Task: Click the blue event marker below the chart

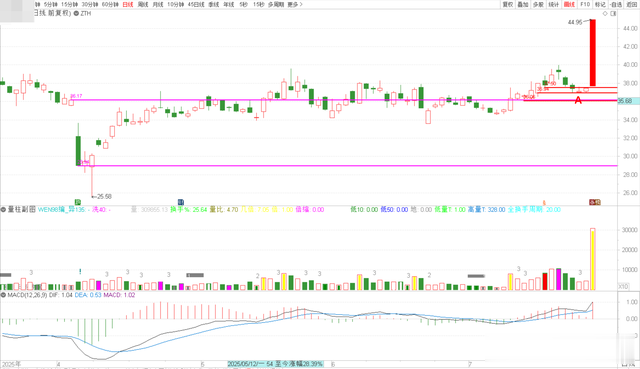Action: coord(181,202)
